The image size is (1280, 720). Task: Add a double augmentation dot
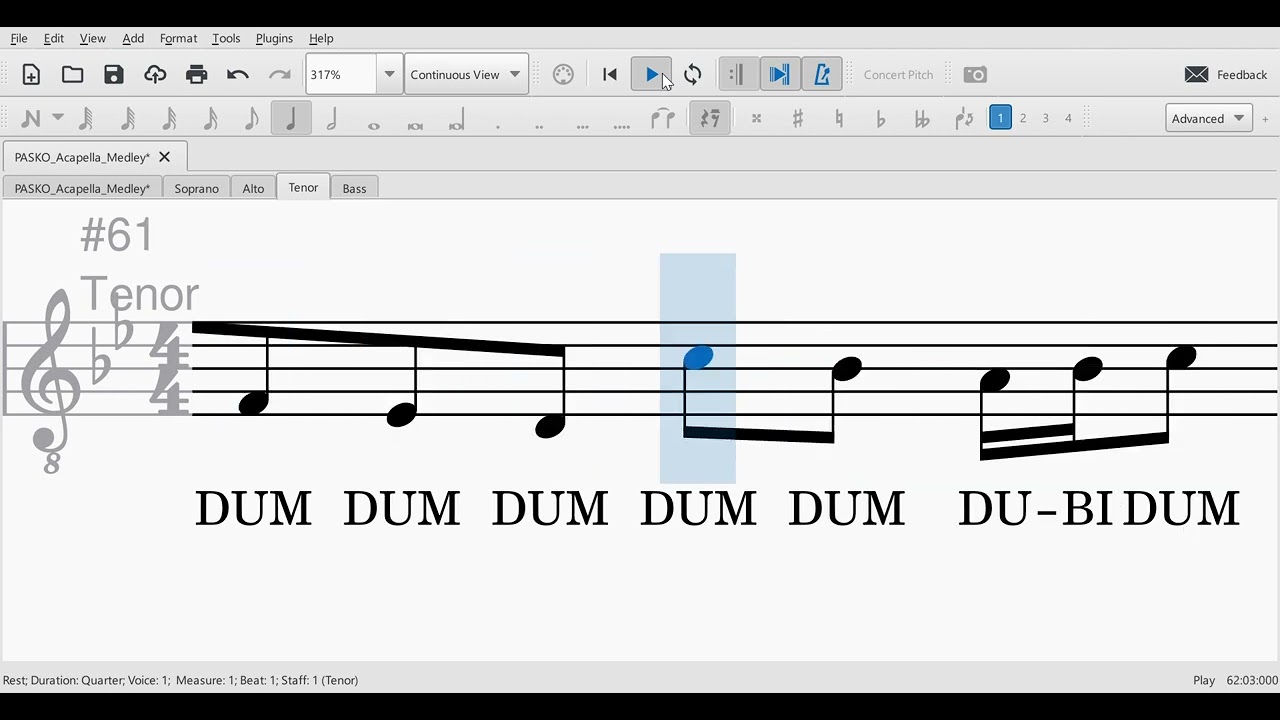click(x=539, y=125)
